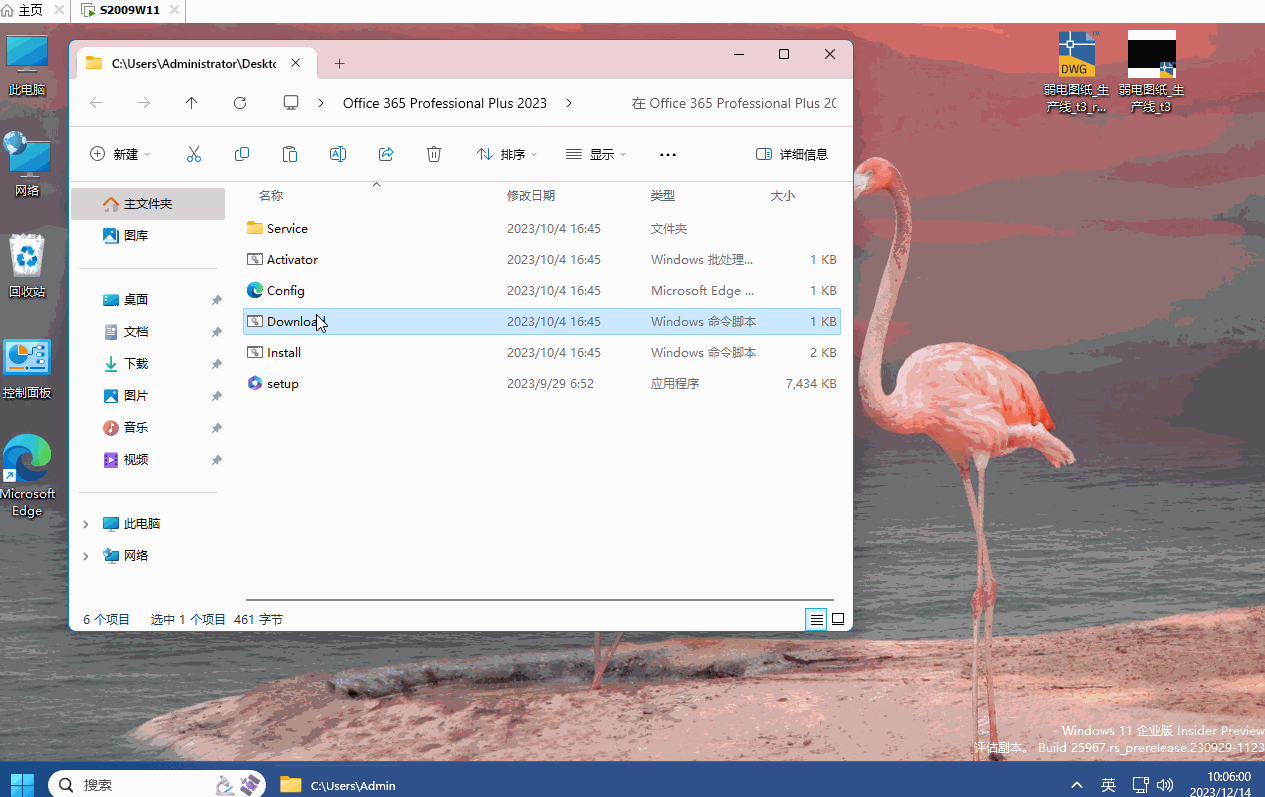The width and height of the screenshot is (1265, 797).
Task: Select the Config file's Edge icon
Action: point(254,290)
